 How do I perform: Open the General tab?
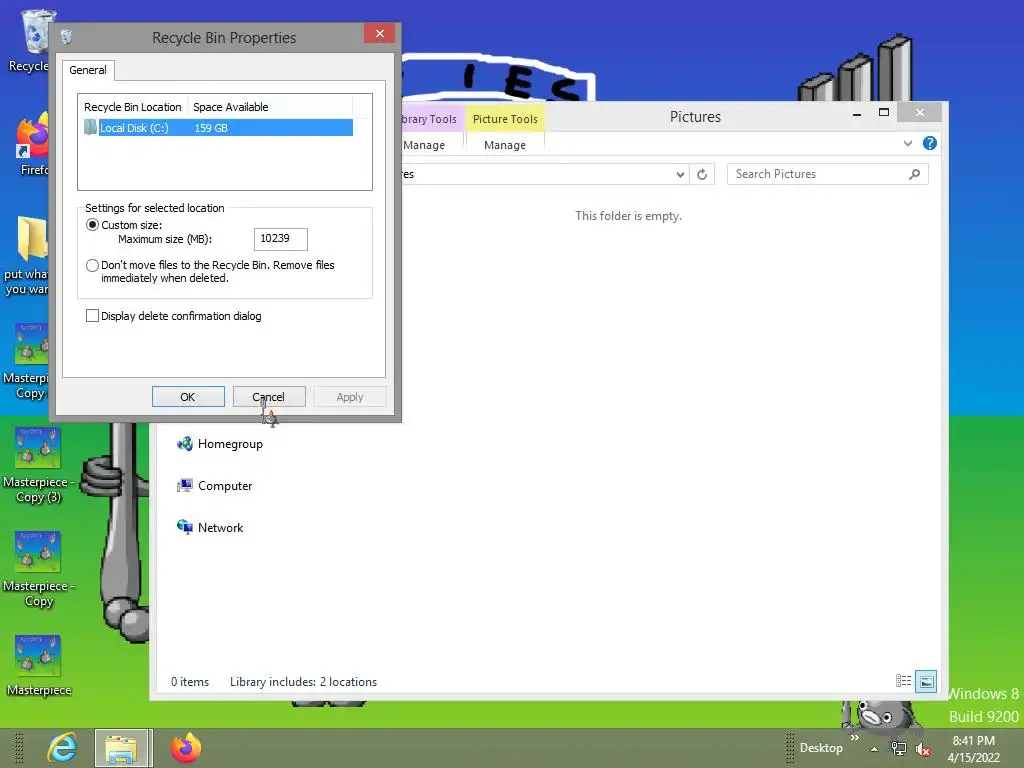[88, 70]
